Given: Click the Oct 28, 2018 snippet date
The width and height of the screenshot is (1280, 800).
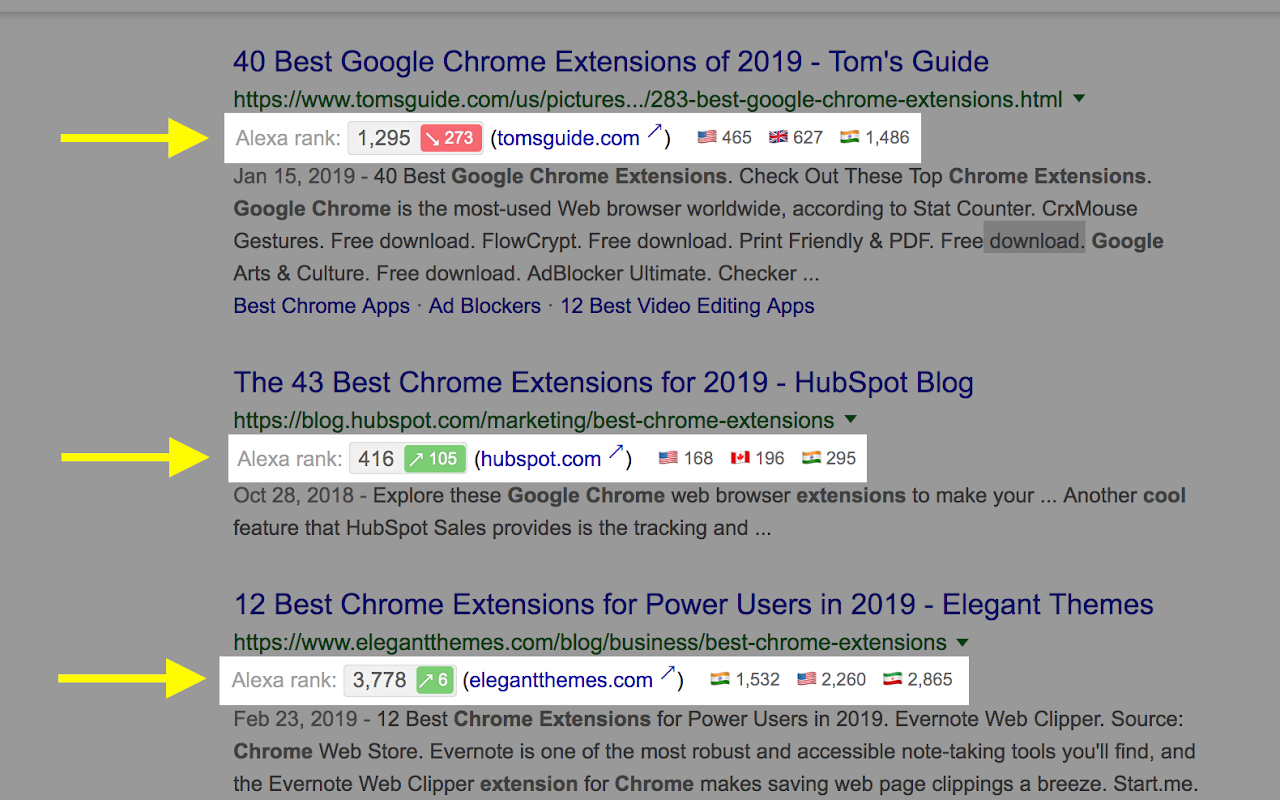Looking at the screenshot, I should pyautogui.click(x=294, y=495).
